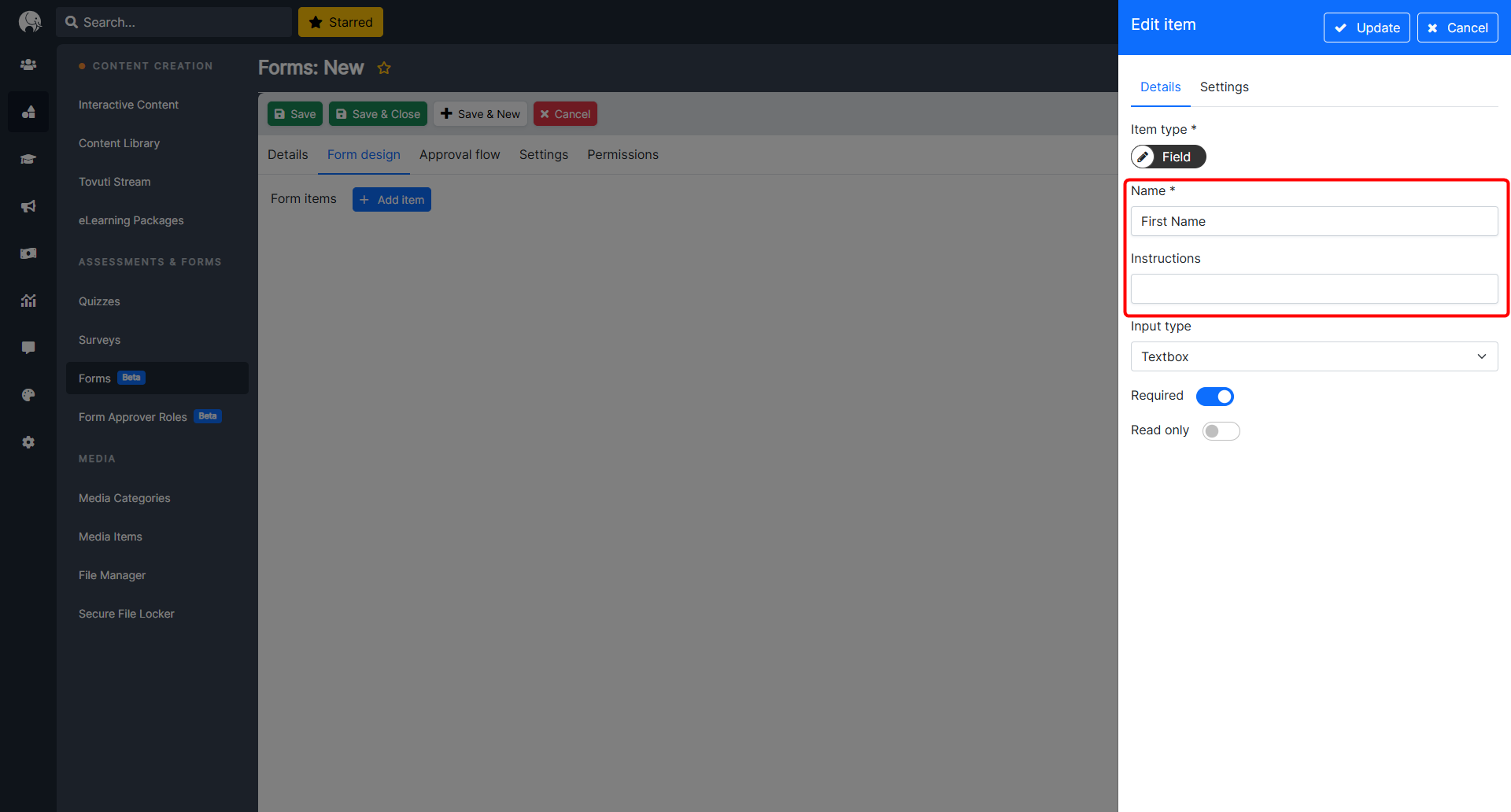Open Tovuti Stream

coord(114,182)
